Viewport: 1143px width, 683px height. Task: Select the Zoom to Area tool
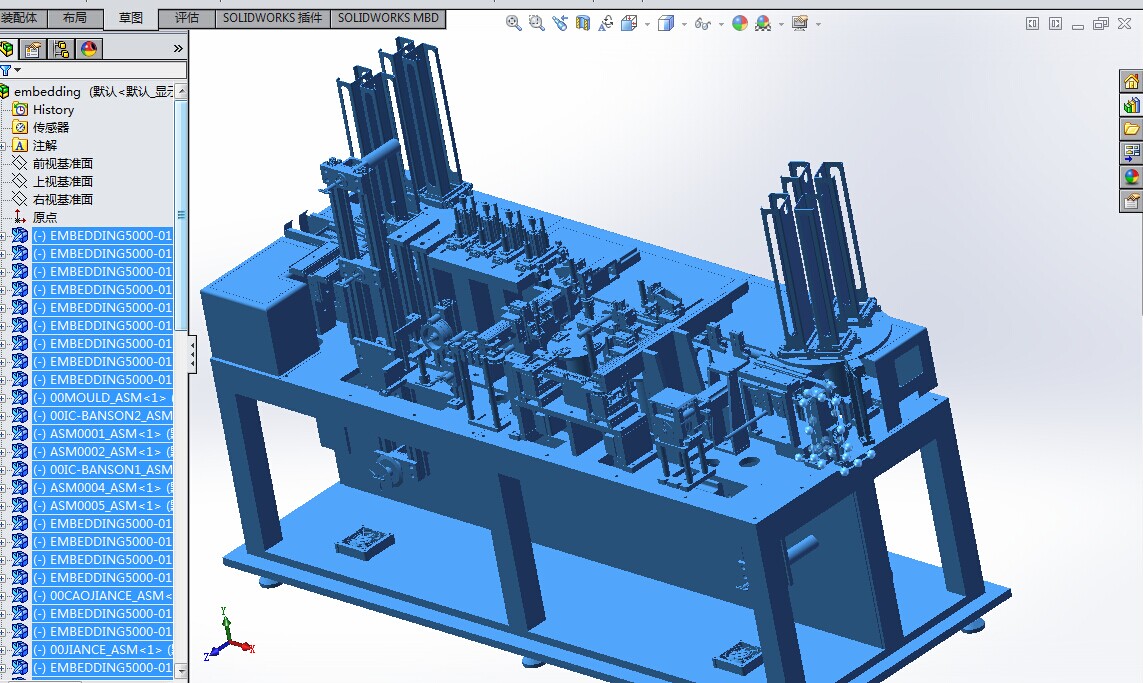coord(536,23)
